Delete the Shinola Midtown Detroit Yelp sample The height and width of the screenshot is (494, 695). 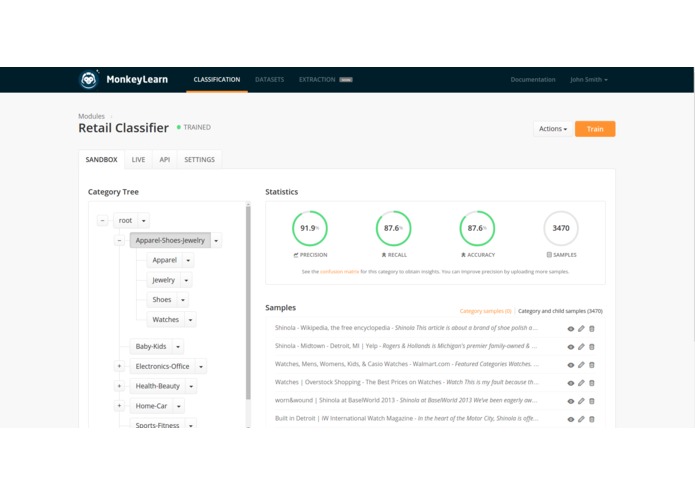click(592, 347)
